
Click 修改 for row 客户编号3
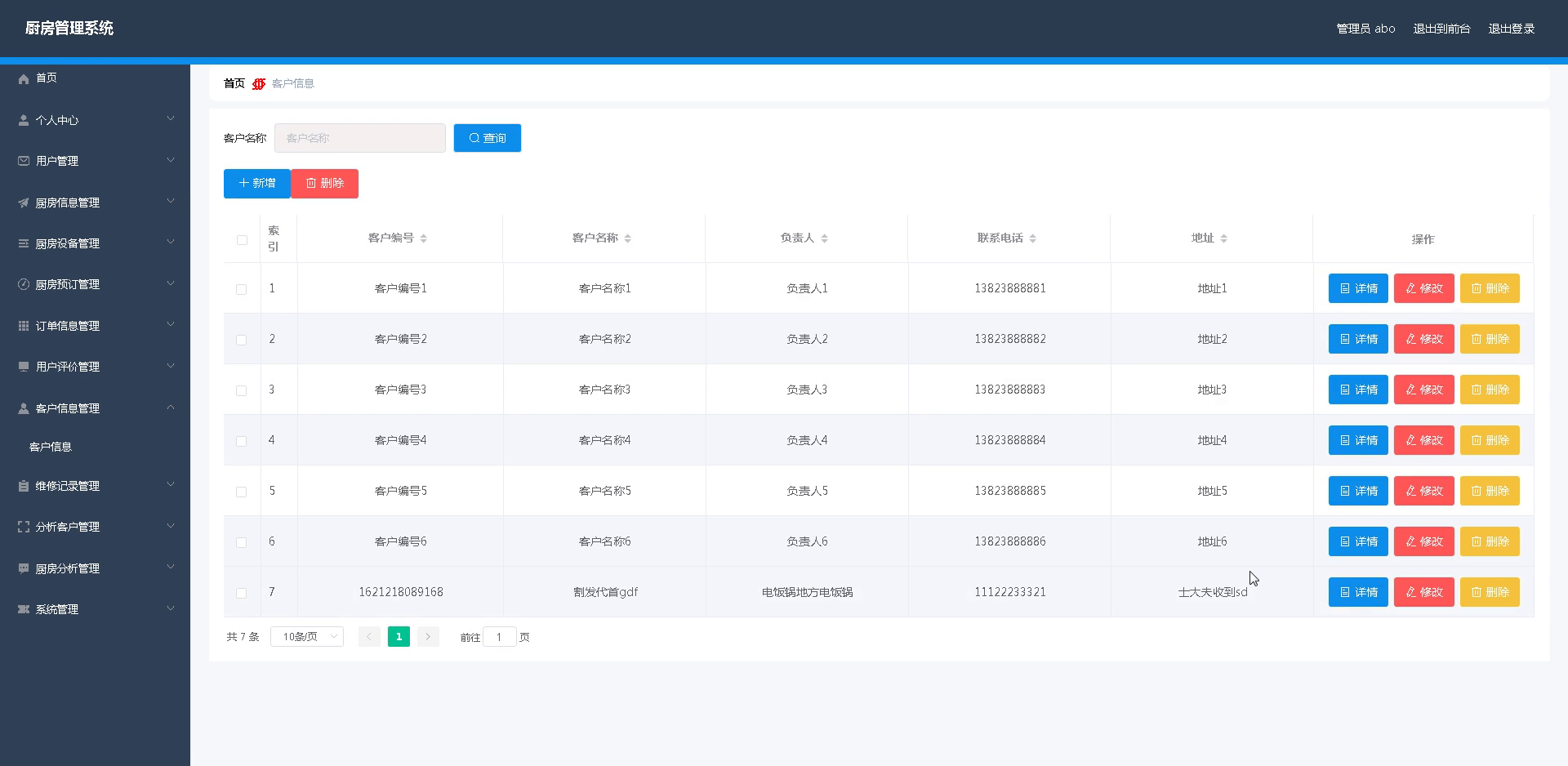(1424, 390)
